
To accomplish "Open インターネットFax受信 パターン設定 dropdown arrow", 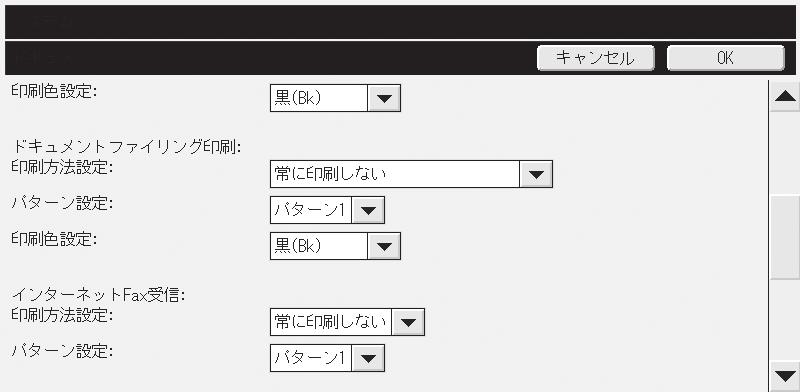I will (x=368, y=358).
